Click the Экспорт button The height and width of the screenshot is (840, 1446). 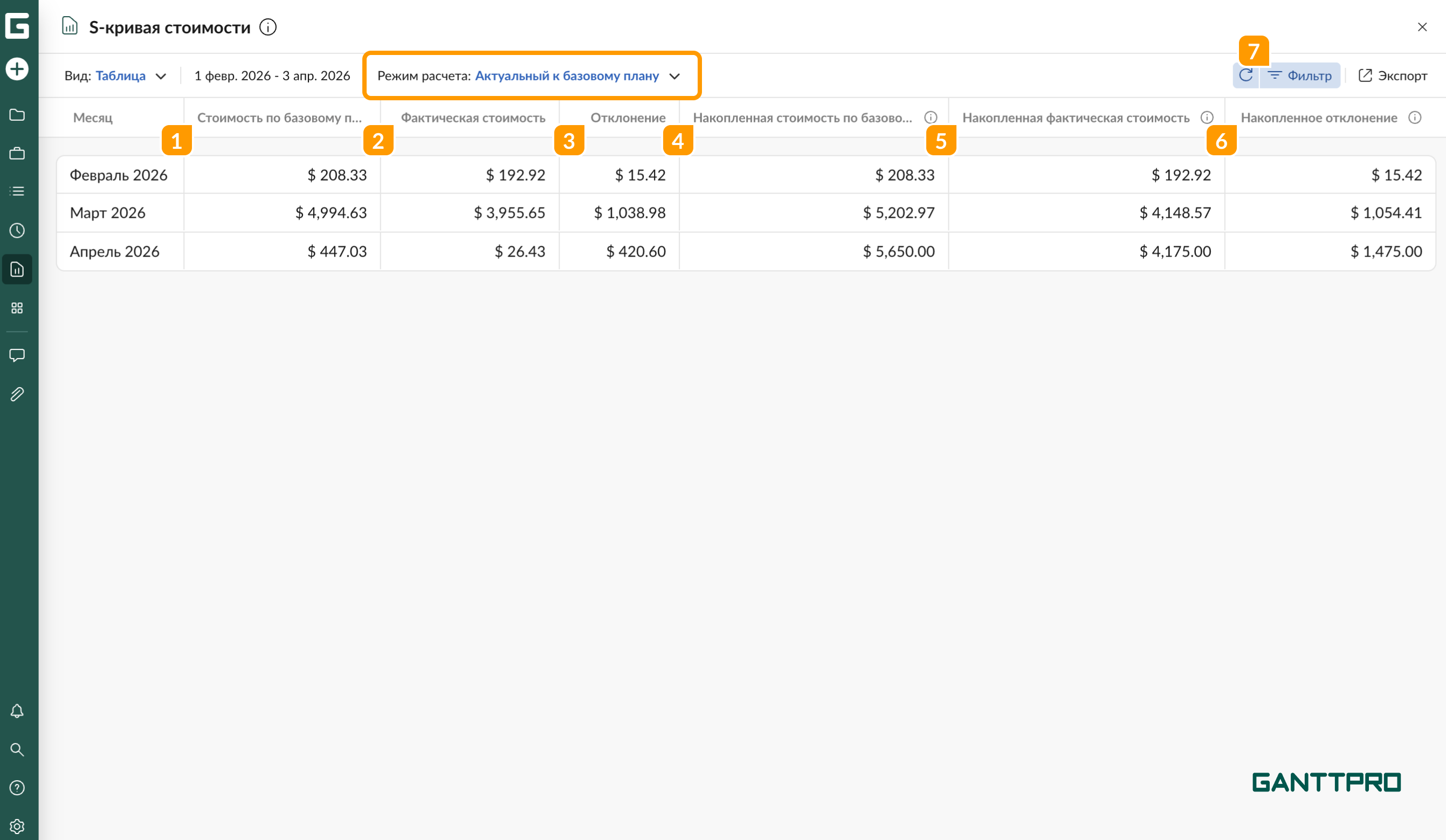[1393, 75]
